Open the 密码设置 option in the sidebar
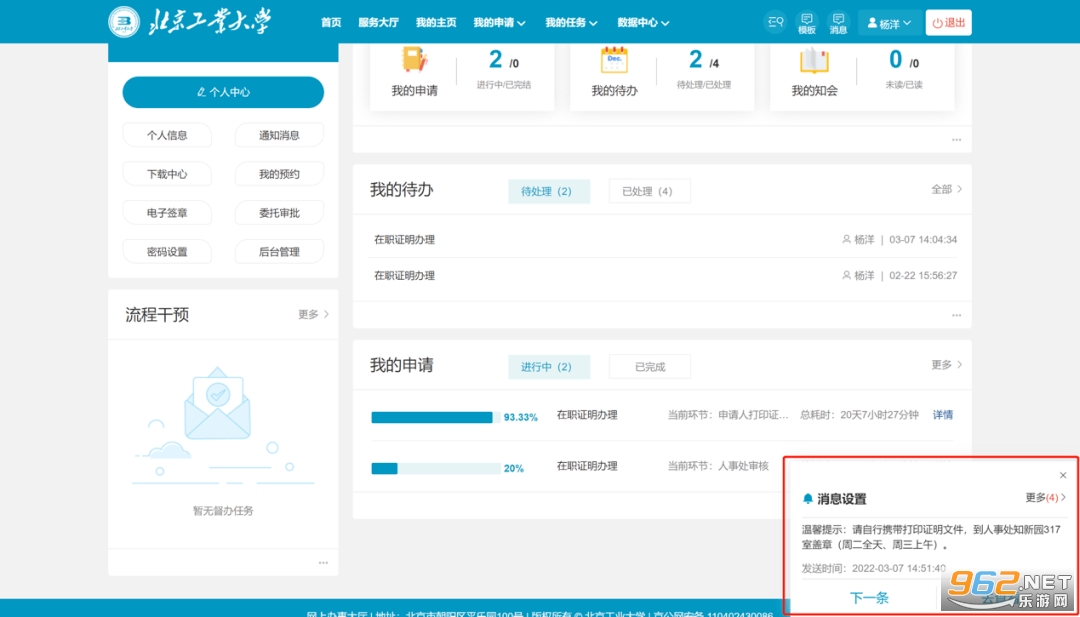 167,252
